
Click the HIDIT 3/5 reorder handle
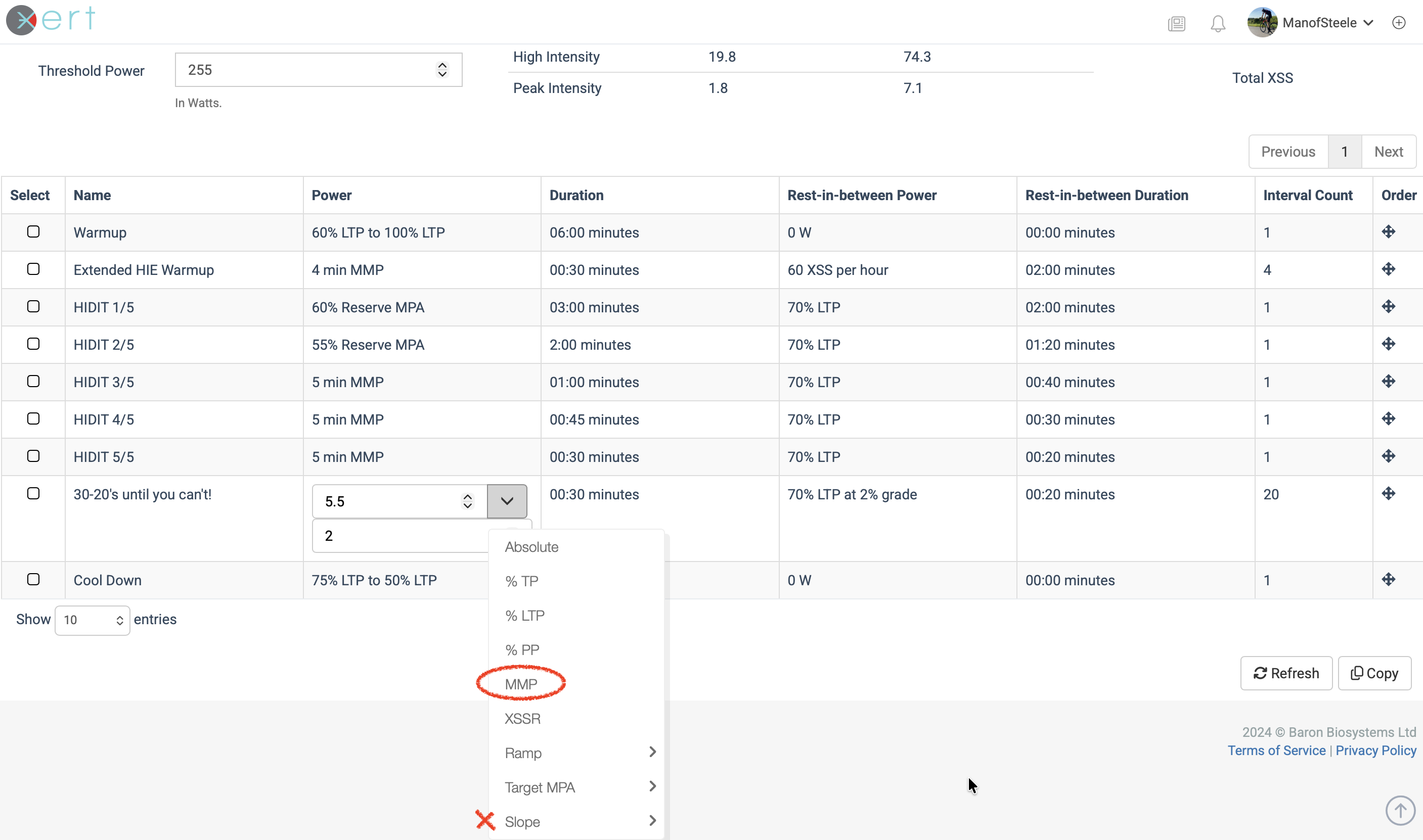pyautogui.click(x=1388, y=382)
